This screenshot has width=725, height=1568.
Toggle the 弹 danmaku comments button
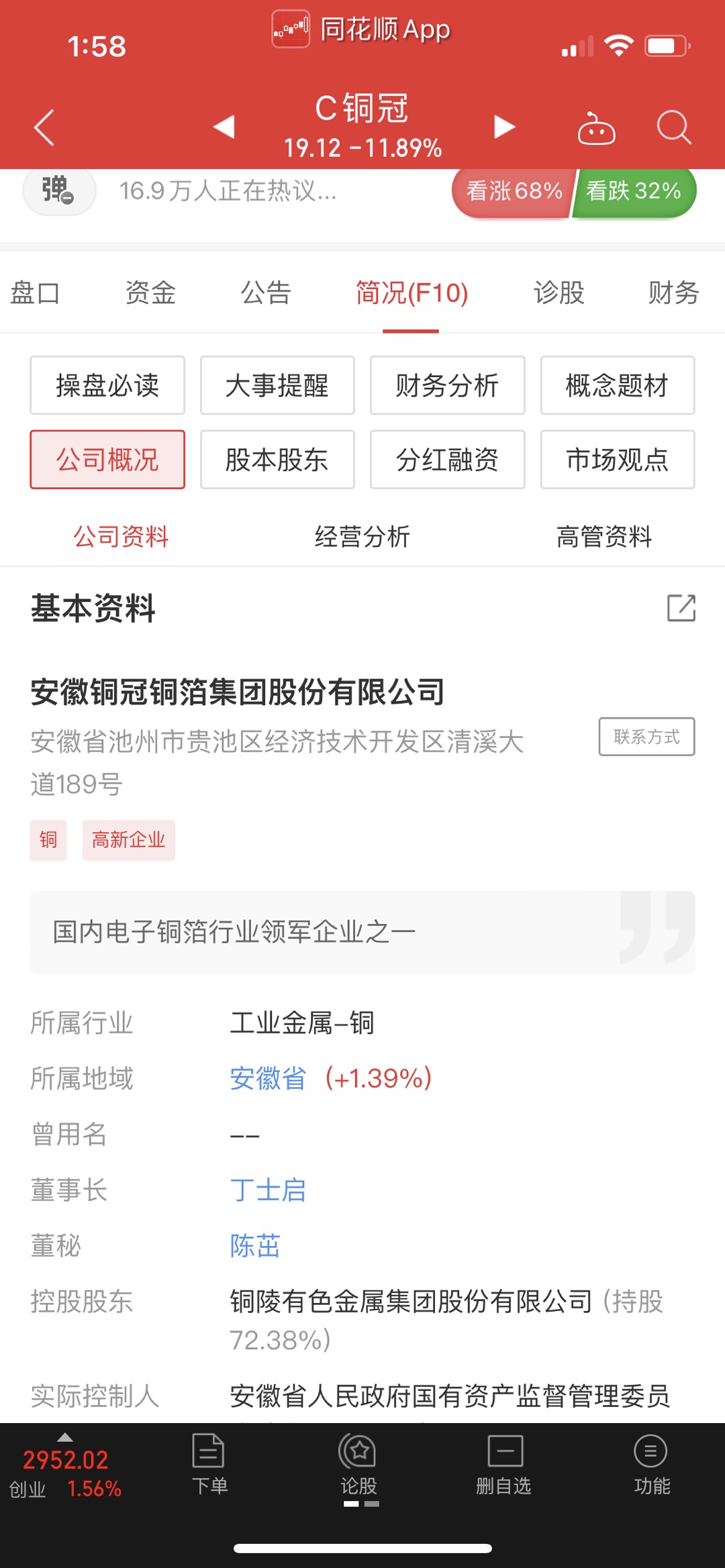click(59, 191)
